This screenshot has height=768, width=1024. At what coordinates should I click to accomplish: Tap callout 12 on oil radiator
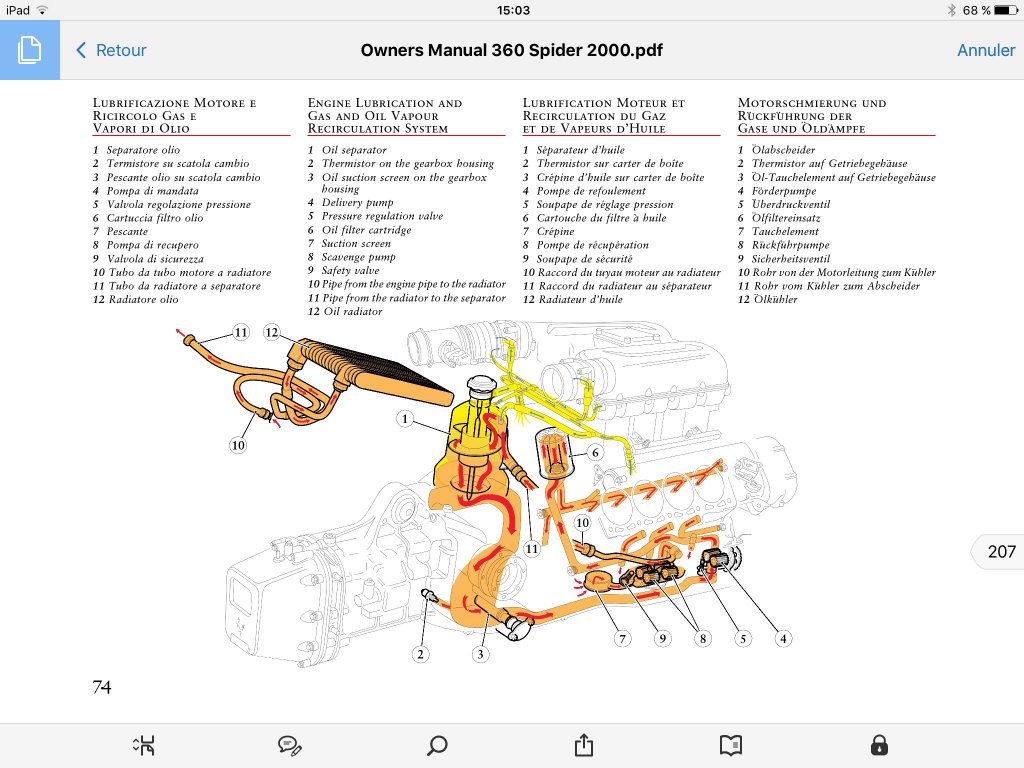click(272, 332)
